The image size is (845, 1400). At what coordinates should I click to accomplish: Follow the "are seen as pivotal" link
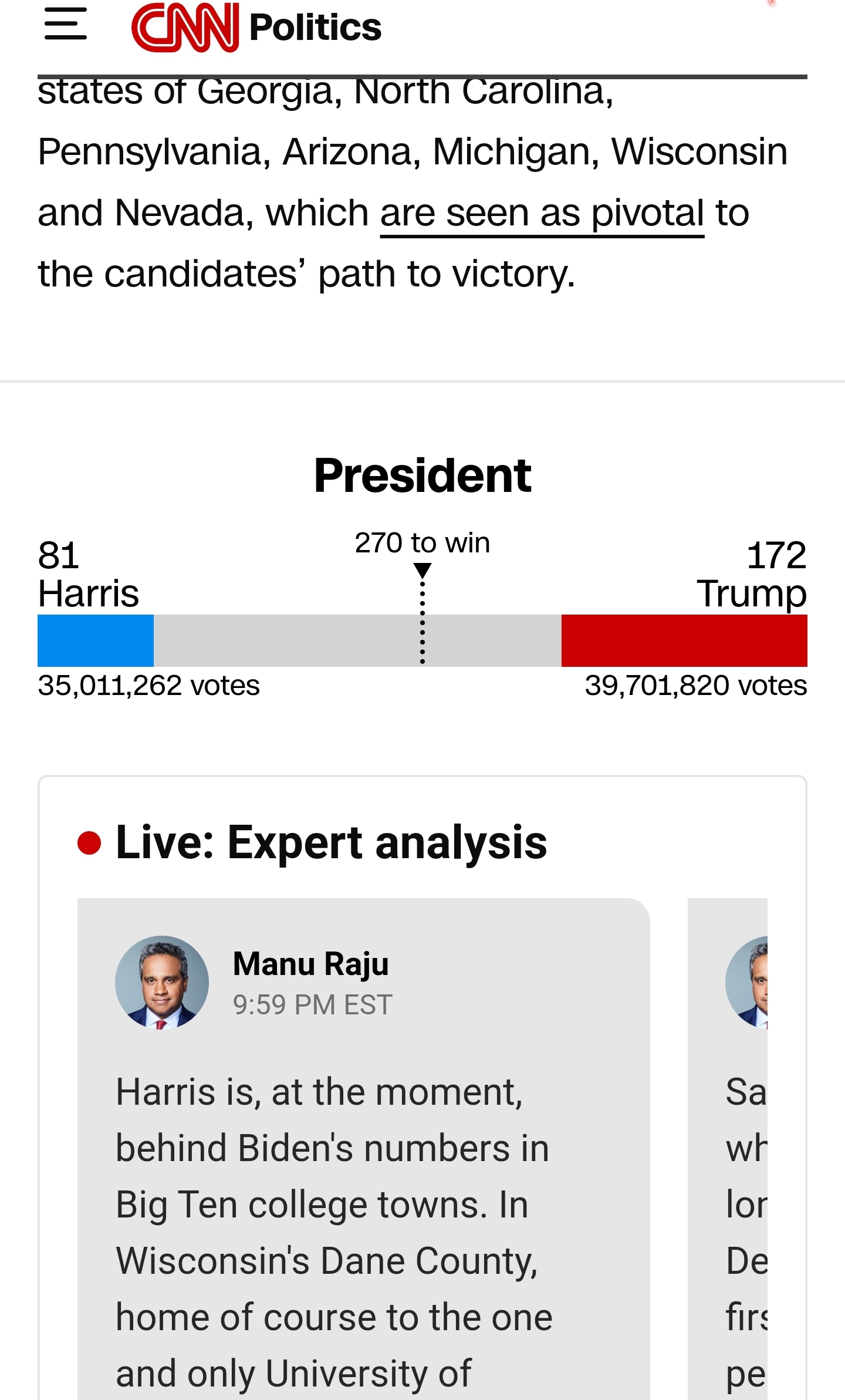(x=542, y=214)
